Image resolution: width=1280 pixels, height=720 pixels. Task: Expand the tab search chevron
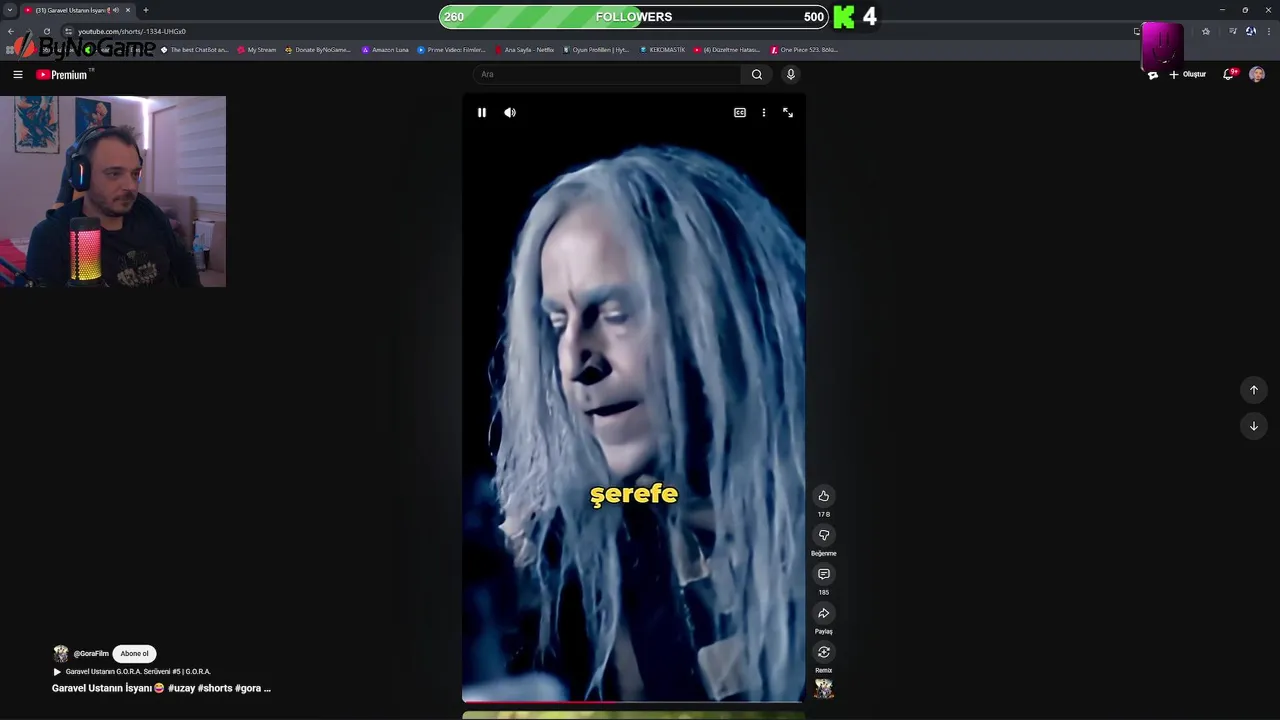click(10, 10)
